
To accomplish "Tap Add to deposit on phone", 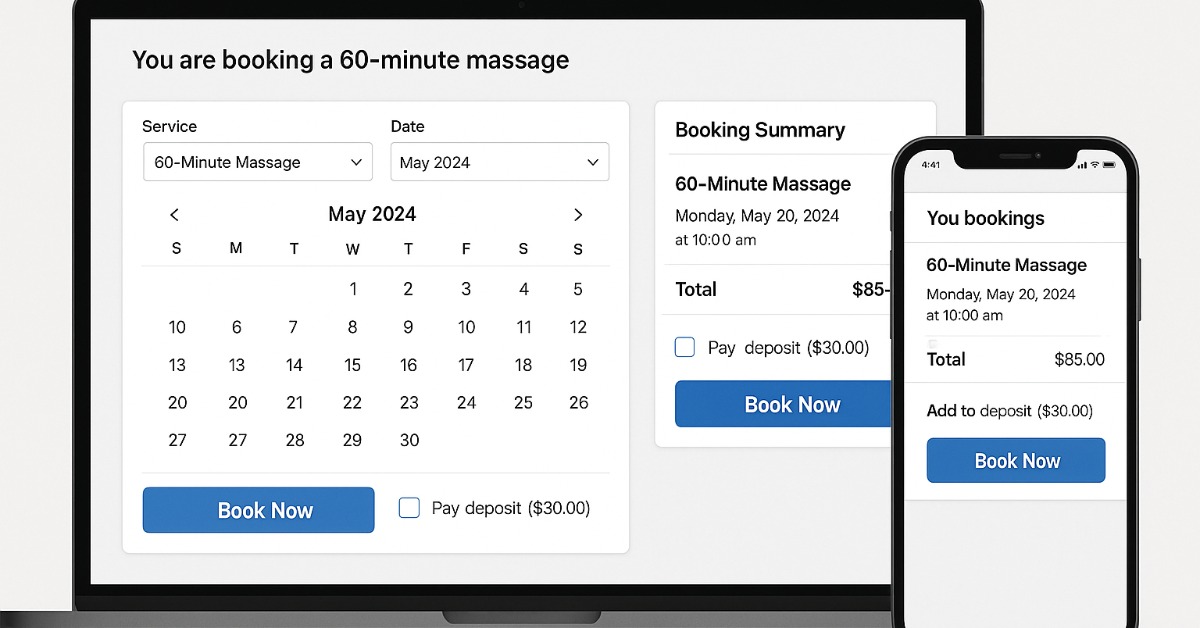I will (x=1010, y=411).
